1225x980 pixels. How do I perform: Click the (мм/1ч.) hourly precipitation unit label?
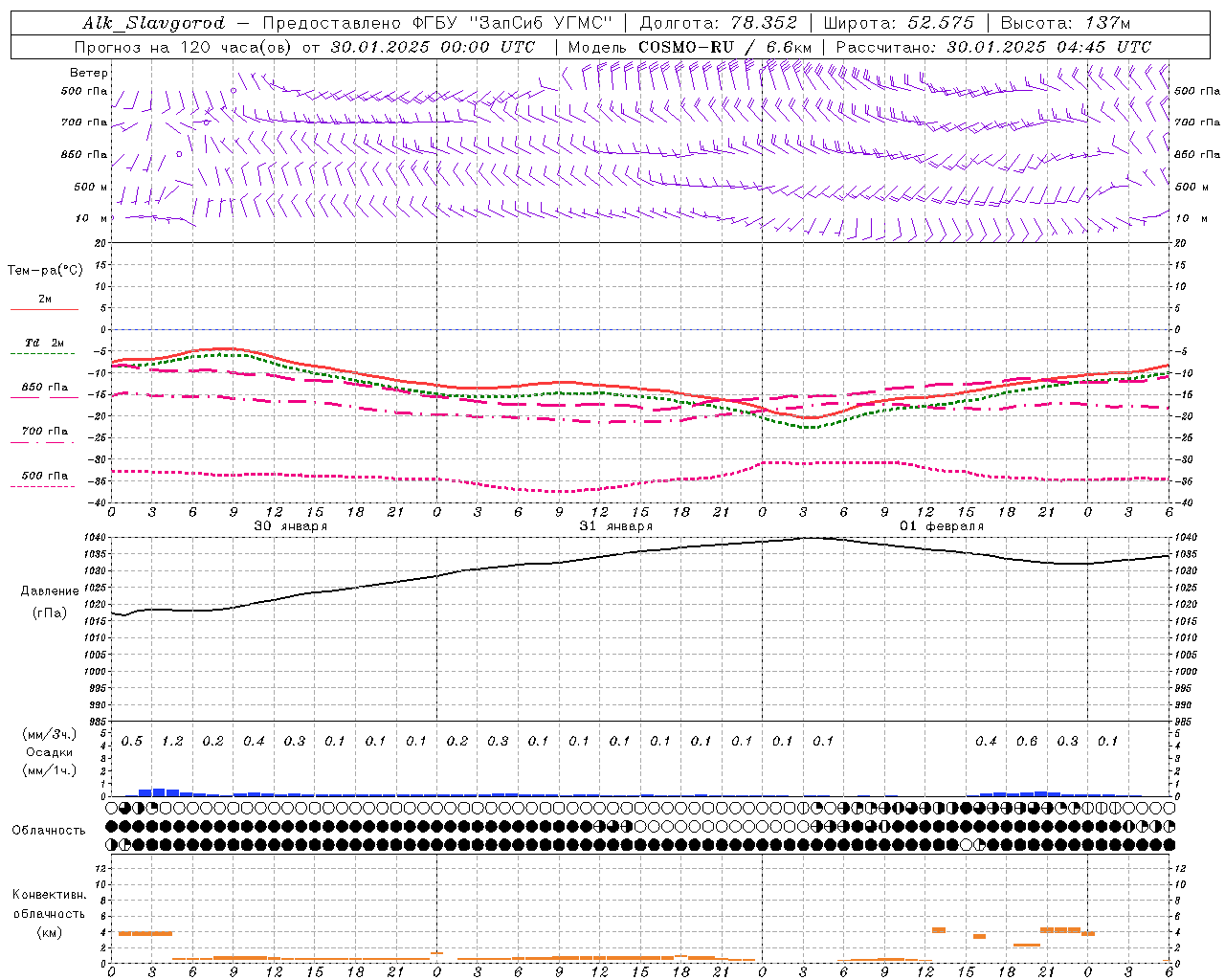(x=49, y=770)
